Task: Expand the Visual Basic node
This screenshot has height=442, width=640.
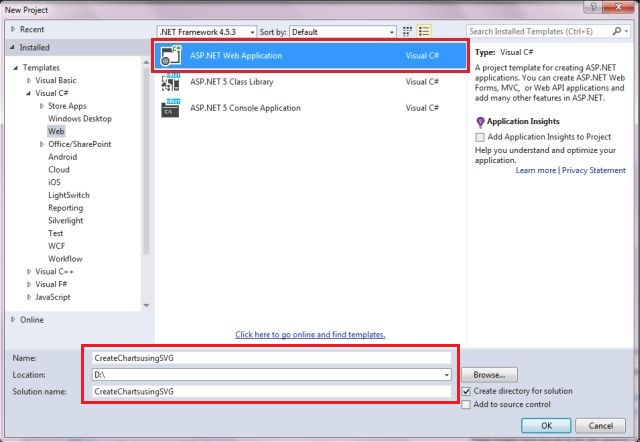Action: point(29,80)
